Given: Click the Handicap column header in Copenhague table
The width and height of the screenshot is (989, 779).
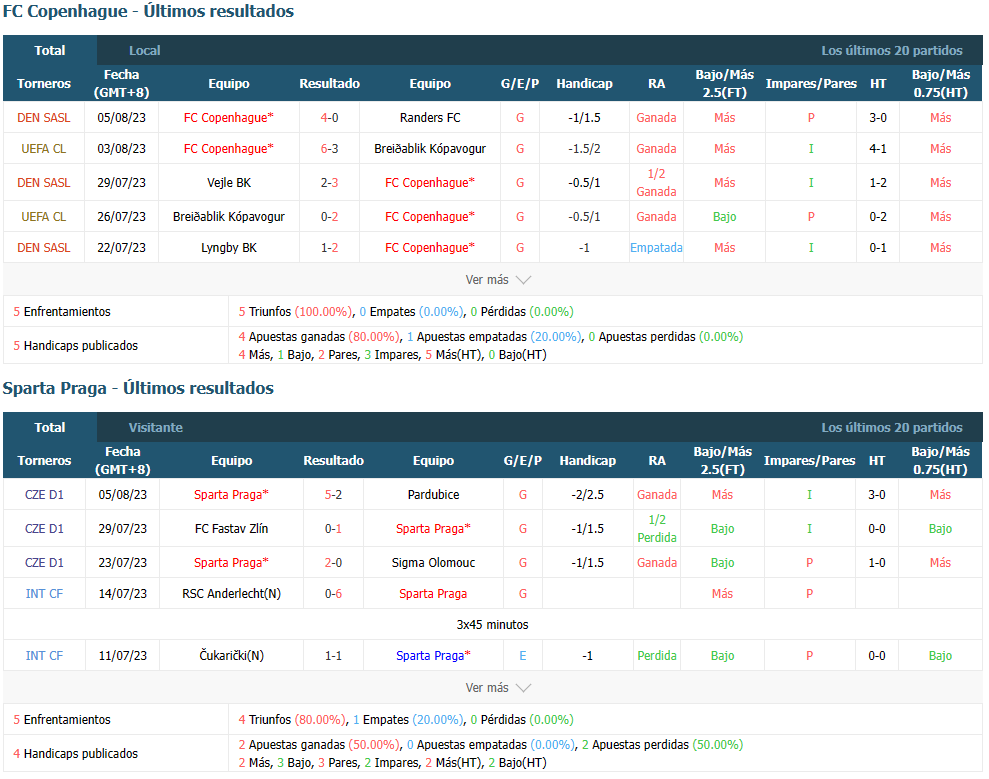Looking at the screenshot, I should [x=584, y=84].
